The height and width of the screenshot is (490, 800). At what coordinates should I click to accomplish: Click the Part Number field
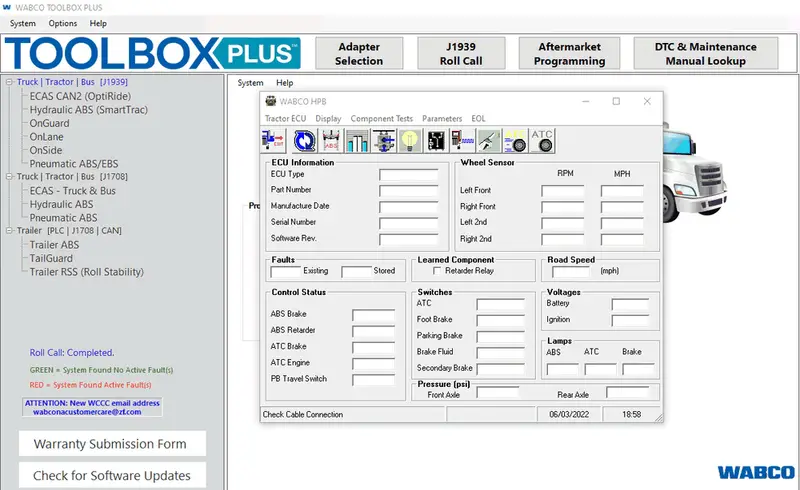(409, 191)
